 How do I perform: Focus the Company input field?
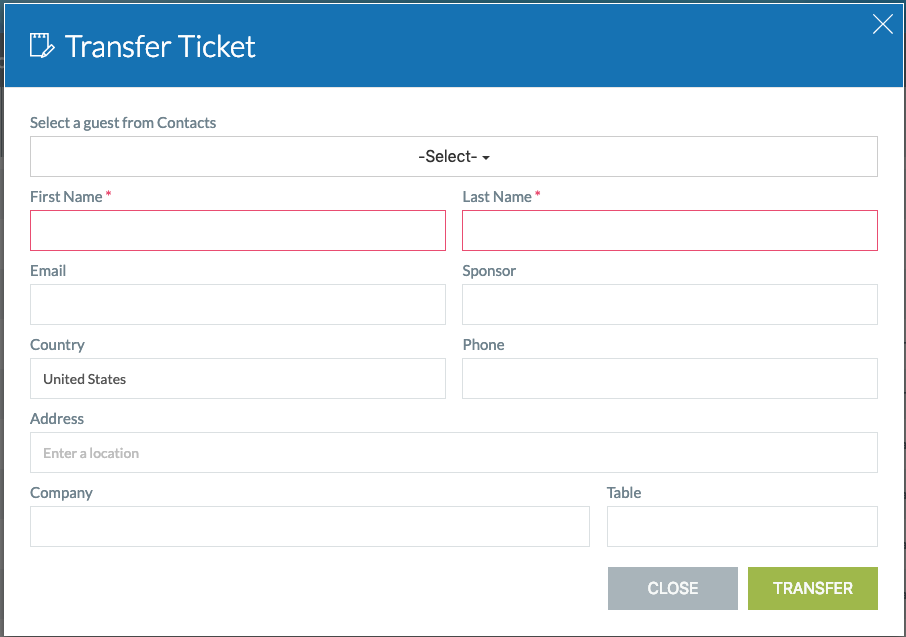(310, 527)
